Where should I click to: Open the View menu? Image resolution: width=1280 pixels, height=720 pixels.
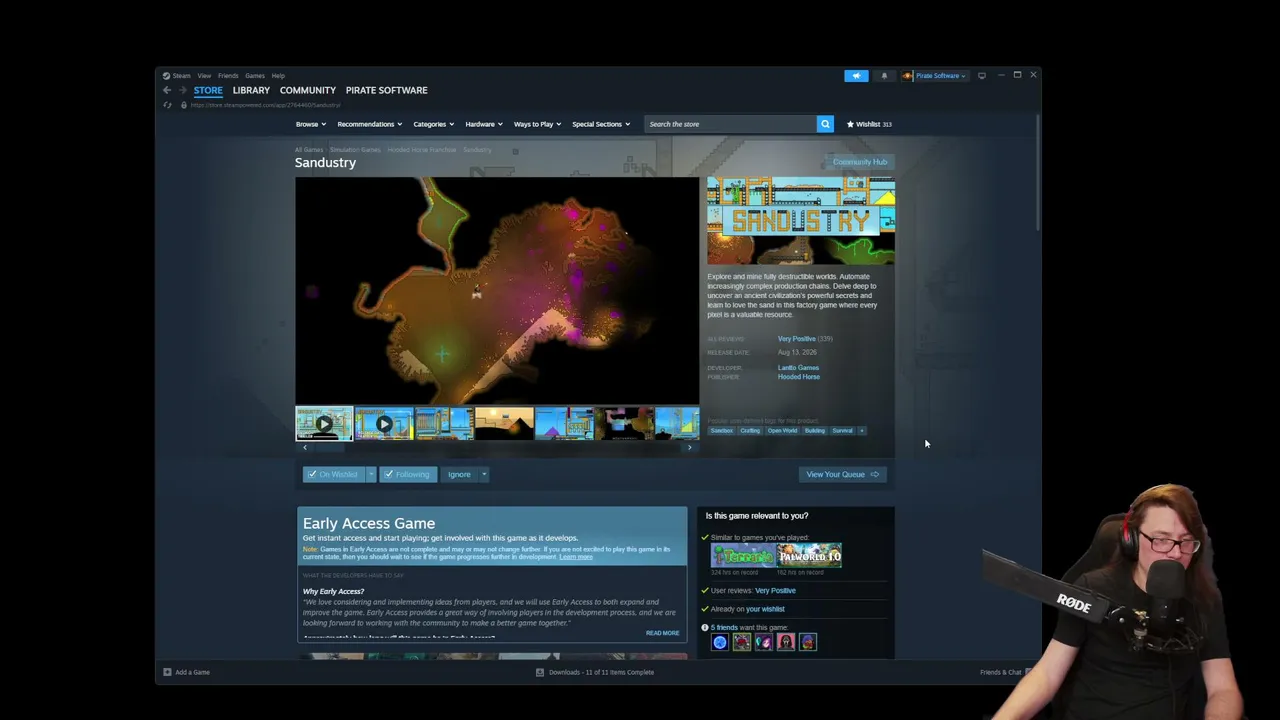point(204,76)
